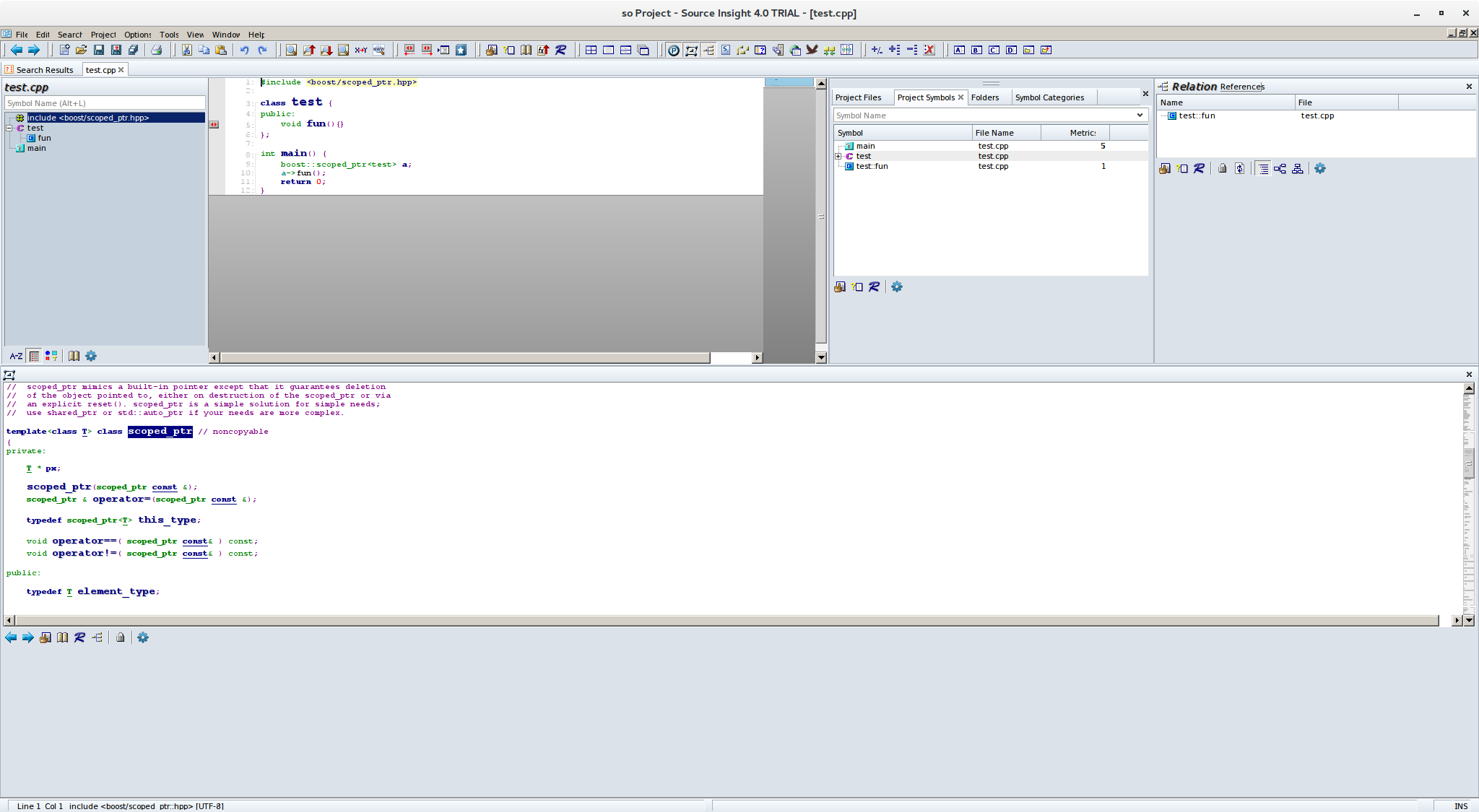Click the editor horizontal scrollbar thumb
1479x812 pixels.
465,357
